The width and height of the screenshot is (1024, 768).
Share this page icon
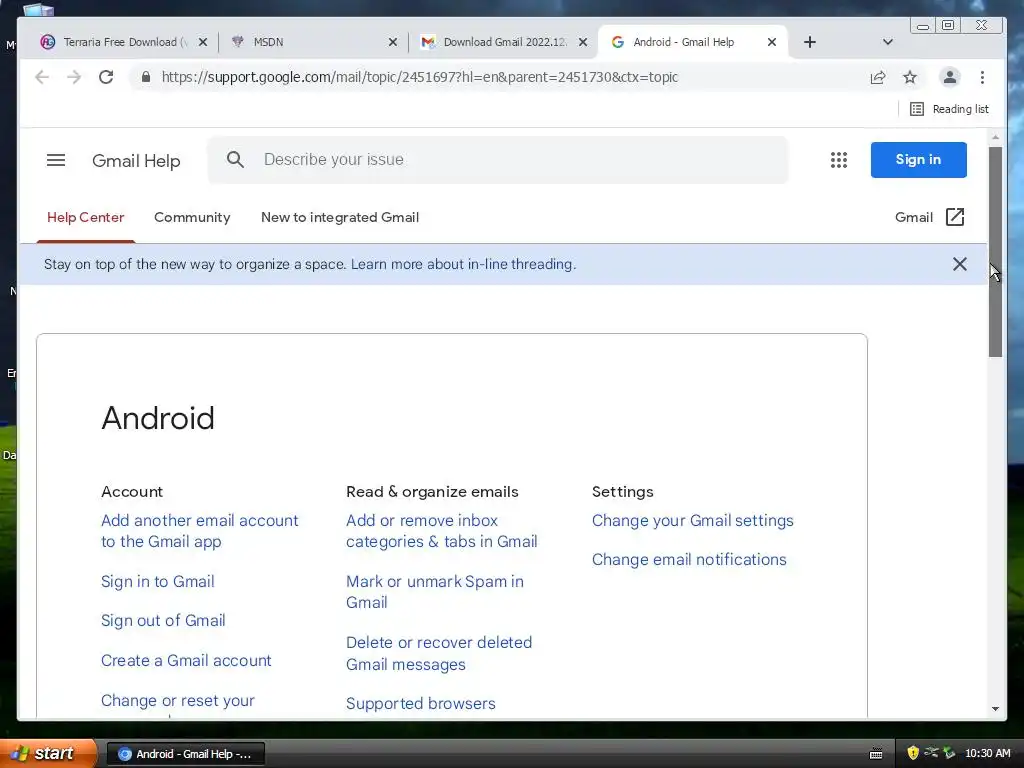[x=878, y=77]
